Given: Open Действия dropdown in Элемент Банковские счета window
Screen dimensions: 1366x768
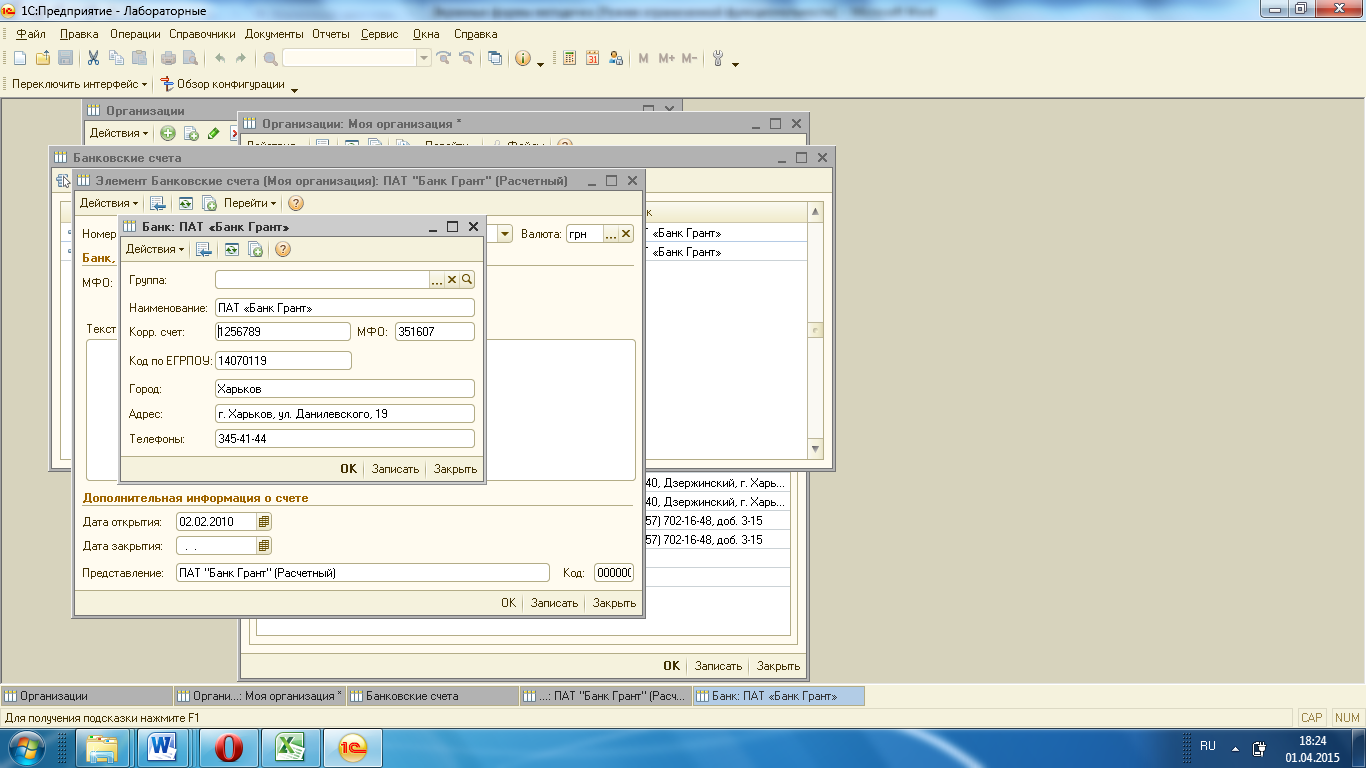Looking at the screenshot, I should click(x=109, y=203).
